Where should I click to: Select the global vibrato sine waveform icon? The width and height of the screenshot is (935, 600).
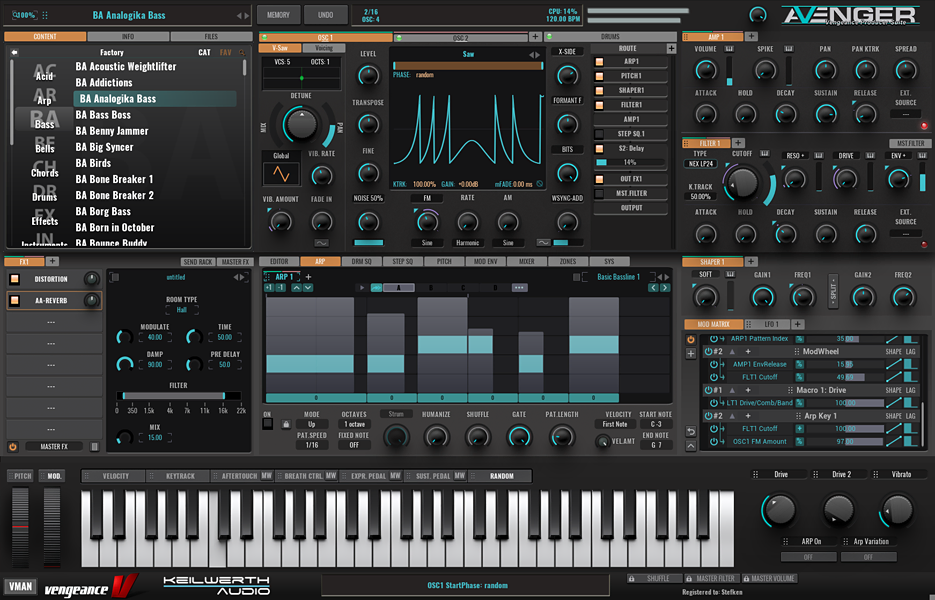pyautogui.click(x=281, y=174)
